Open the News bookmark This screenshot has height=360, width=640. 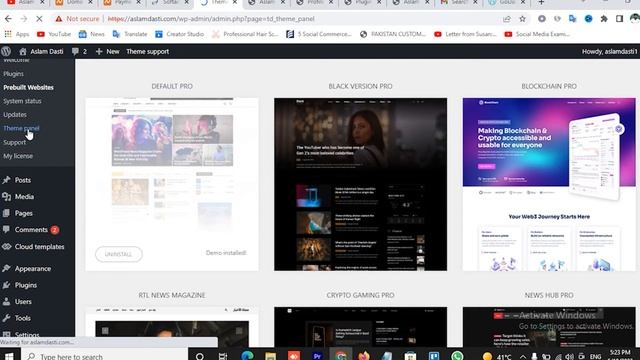pyautogui.click(x=92, y=34)
